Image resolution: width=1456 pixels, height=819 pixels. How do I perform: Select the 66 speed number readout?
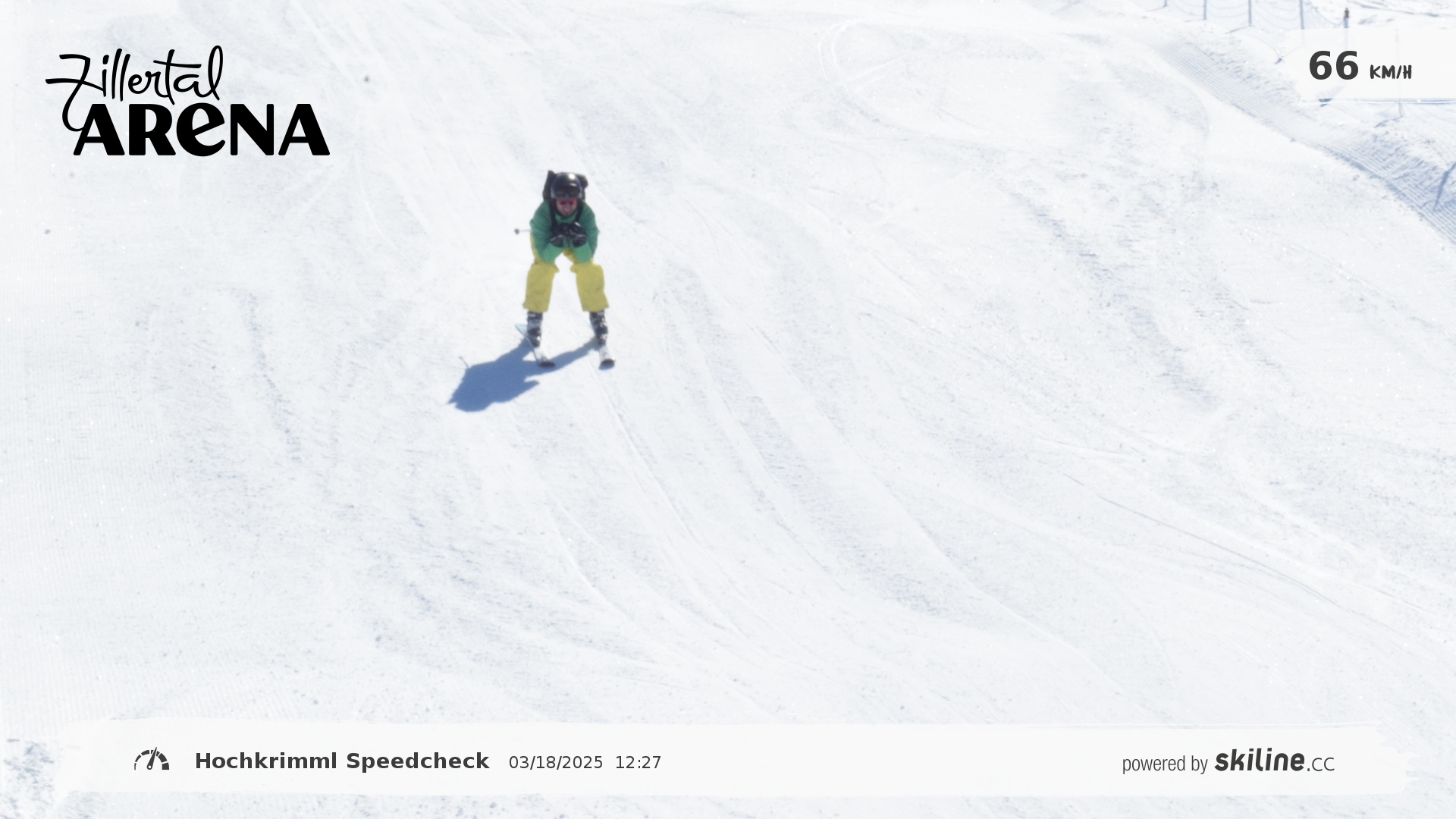pyautogui.click(x=1333, y=66)
